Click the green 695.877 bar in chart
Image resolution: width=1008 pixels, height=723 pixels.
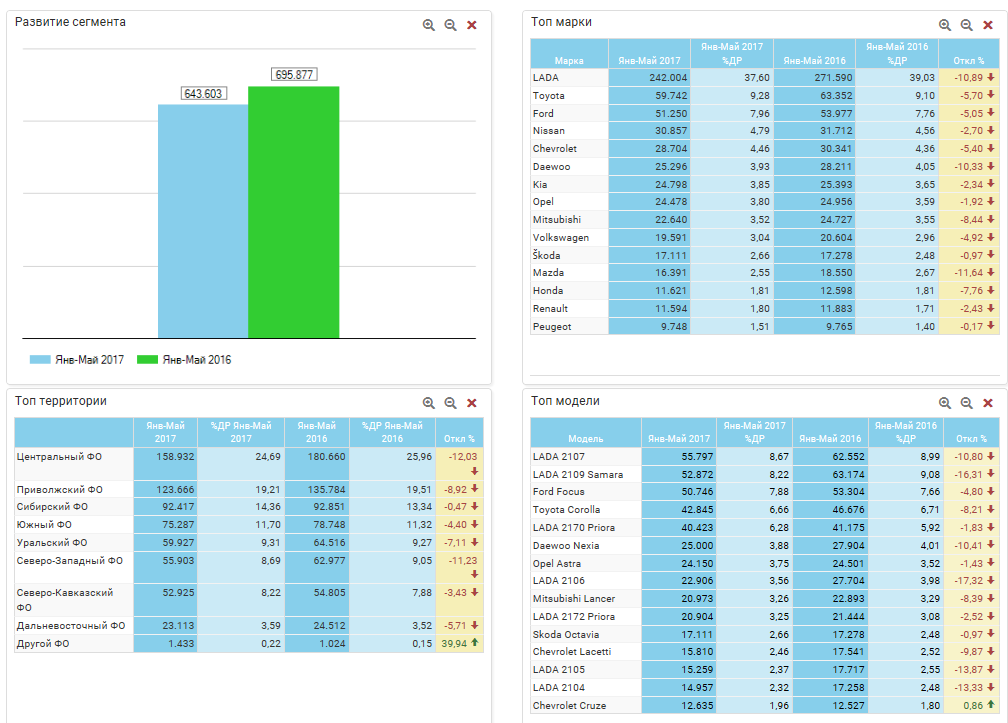point(293,212)
